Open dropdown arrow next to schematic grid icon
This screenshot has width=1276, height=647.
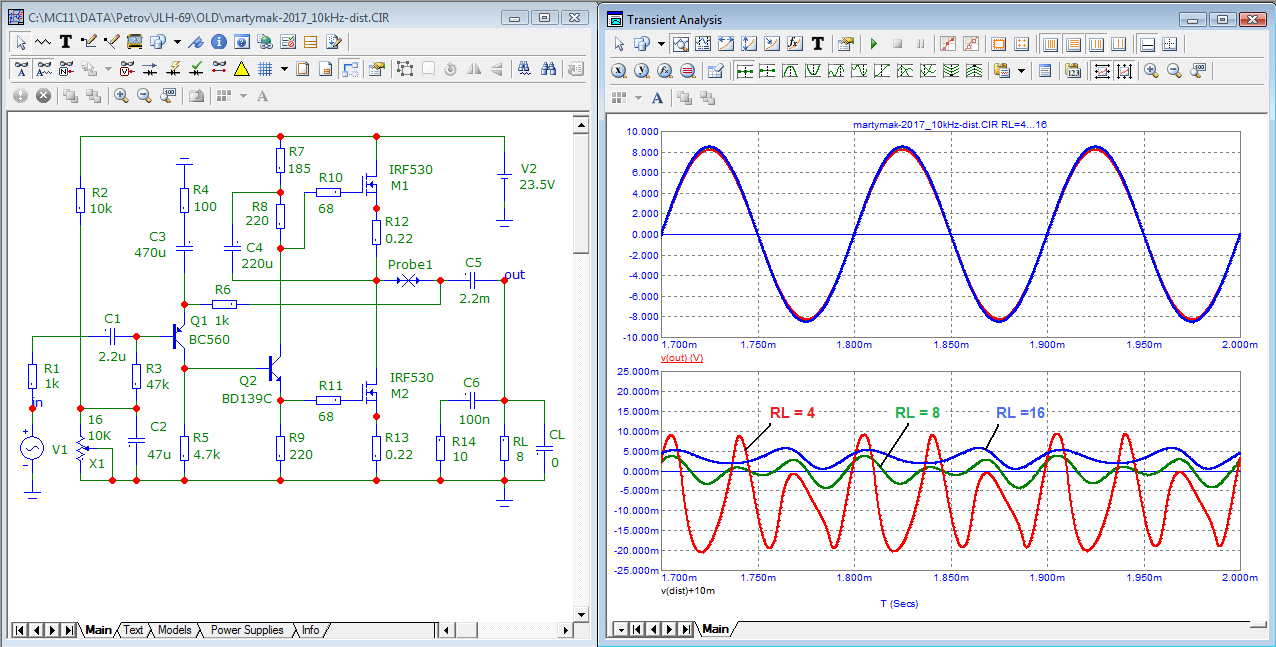(x=284, y=69)
